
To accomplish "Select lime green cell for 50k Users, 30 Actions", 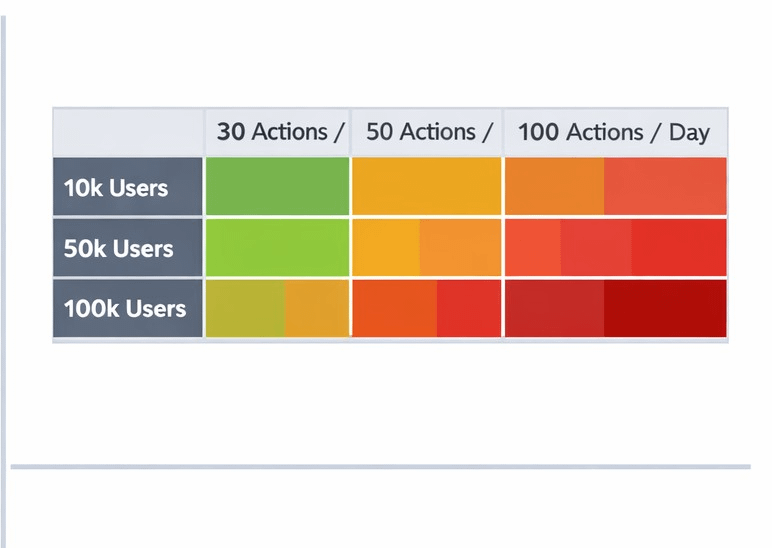I will 277,248.
